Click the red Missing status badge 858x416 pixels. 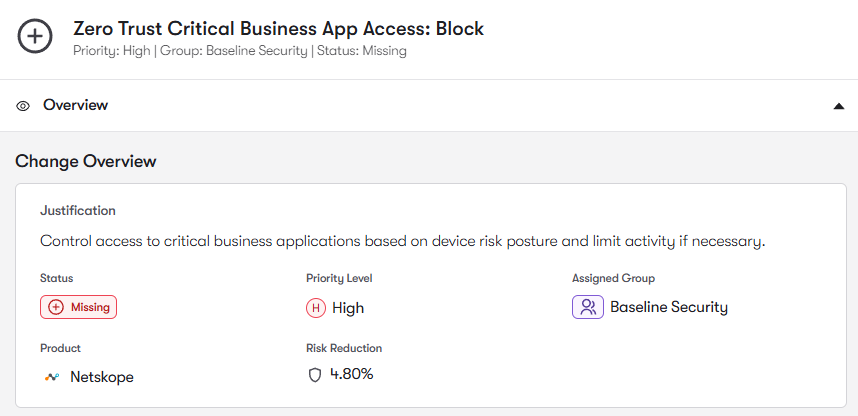tap(79, 307)
